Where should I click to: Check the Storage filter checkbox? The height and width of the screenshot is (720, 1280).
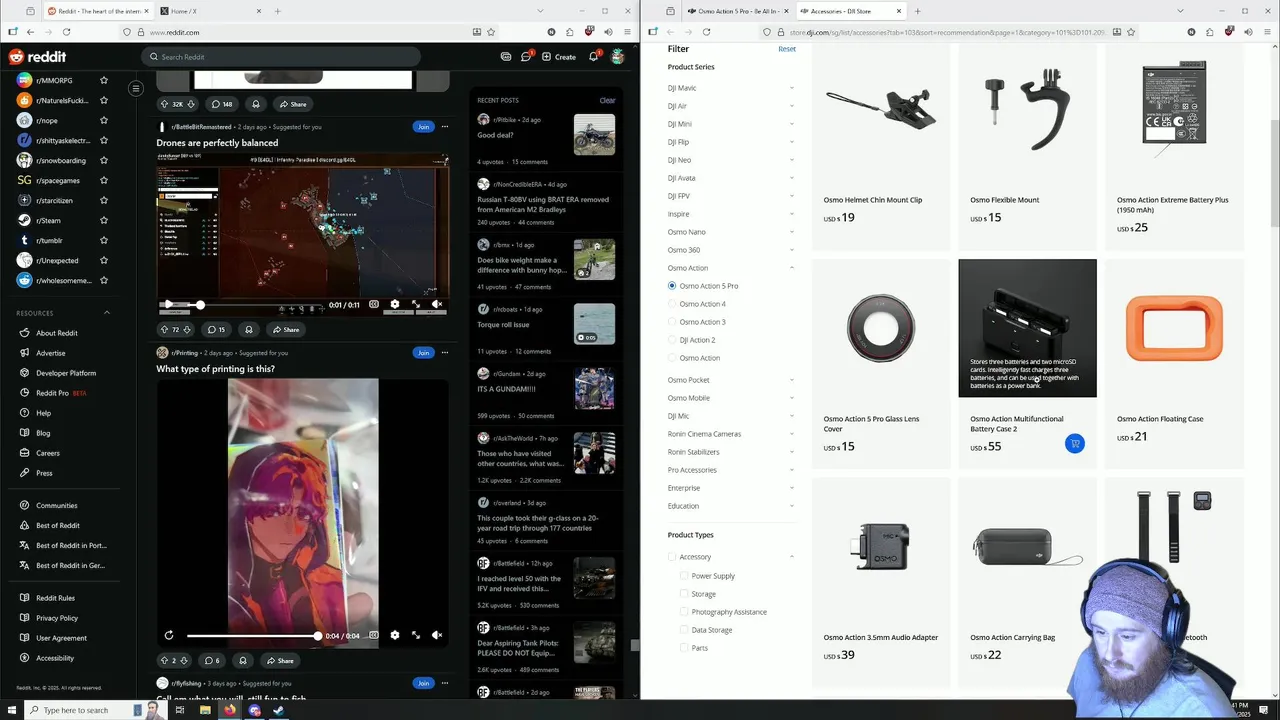[684, 594]
